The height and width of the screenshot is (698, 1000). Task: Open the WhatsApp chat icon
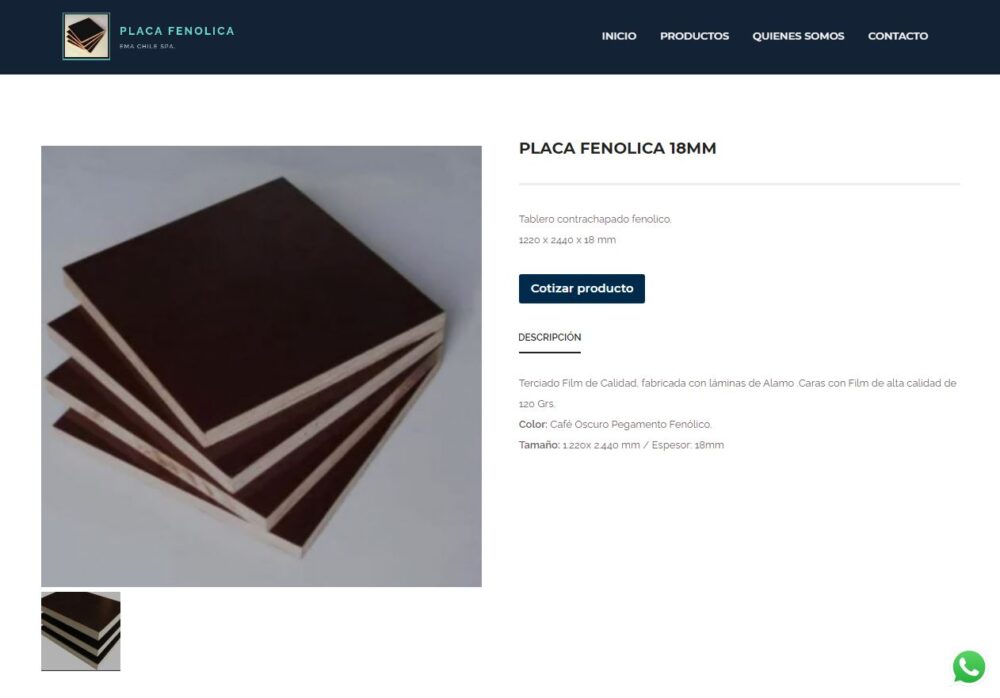click(969, 667)
